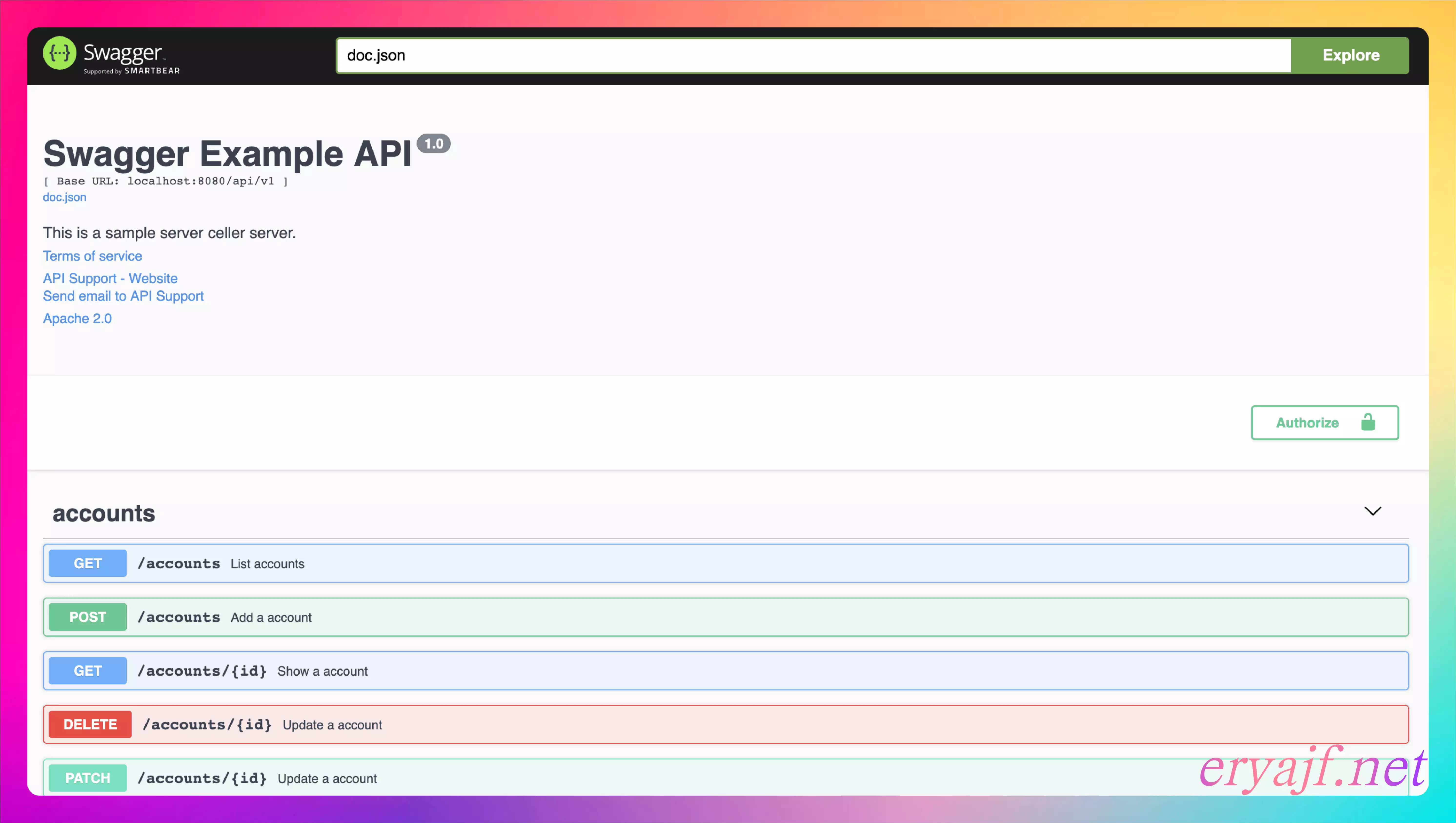Expand the POST /accounts Add a account operation
Viewport: 1456px width, 823px height.
(726, 617)
